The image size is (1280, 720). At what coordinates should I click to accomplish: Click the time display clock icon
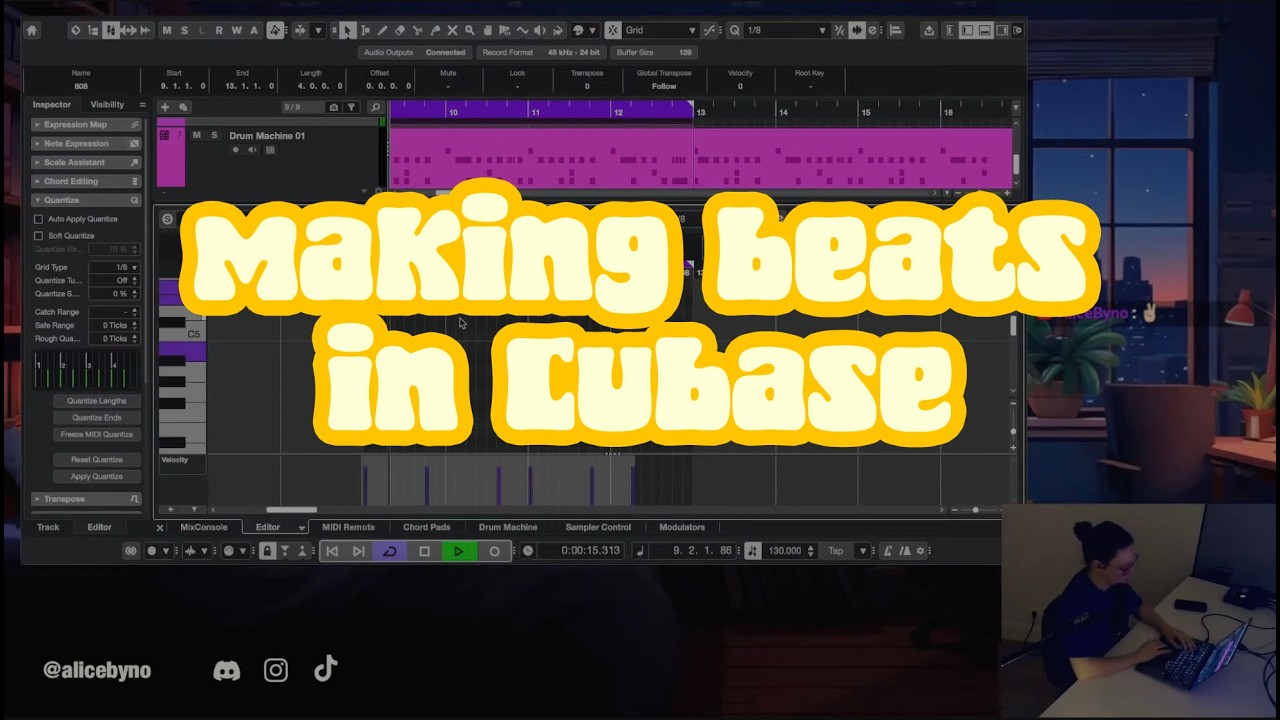click(528, 551)
